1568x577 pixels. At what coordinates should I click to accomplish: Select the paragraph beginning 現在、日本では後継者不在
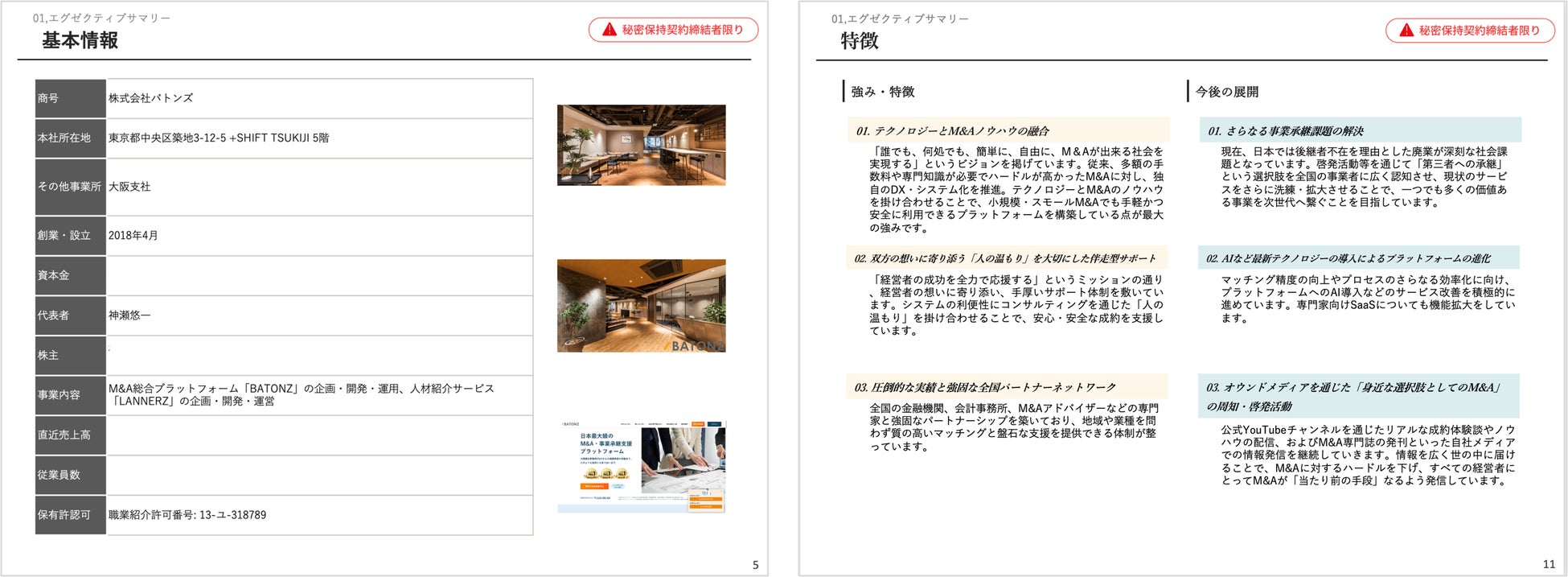click(x=1365, y=176)
